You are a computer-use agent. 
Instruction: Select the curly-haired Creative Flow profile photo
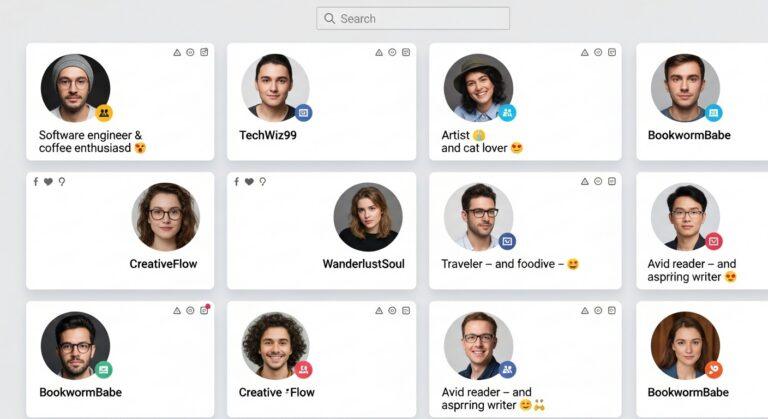[x=275, y=345]
